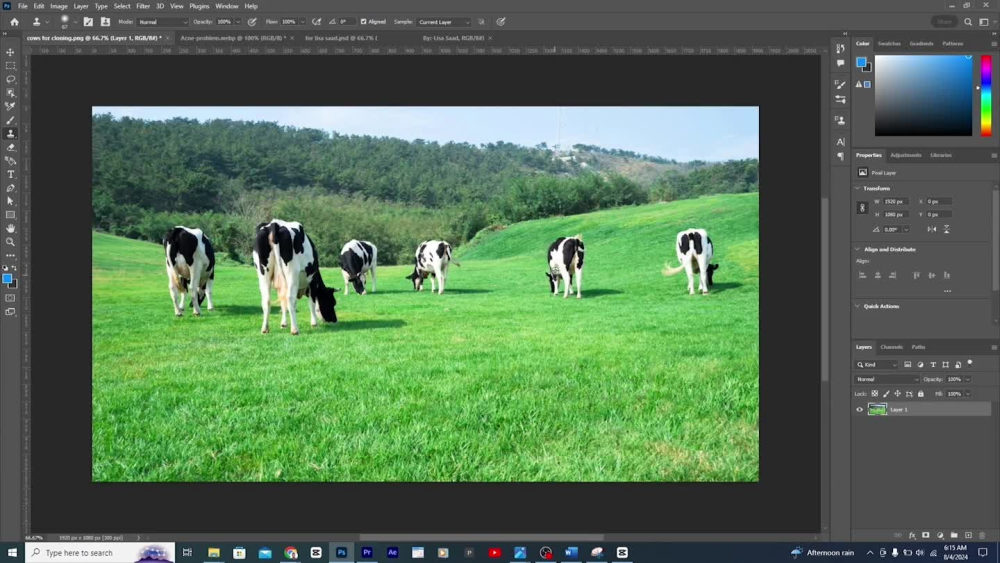The height and width of the screenshot is (563, 1000).
Task: Open the History panel icon
Action: tap(841, 48)
